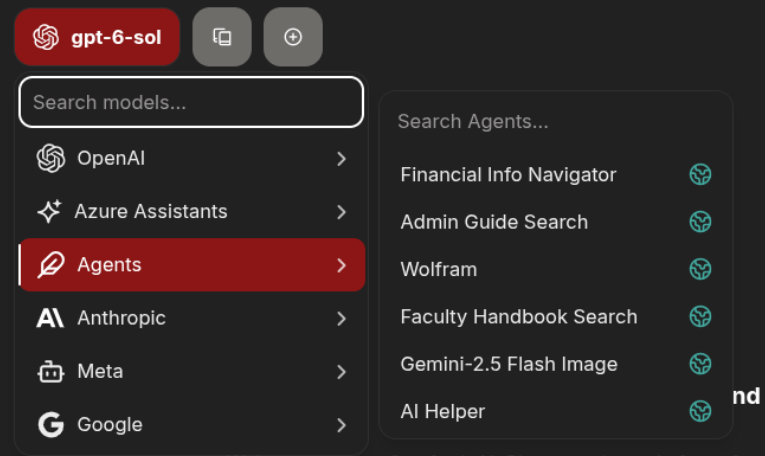Click the OpenAI logo icon in the list

coord(51,159)
